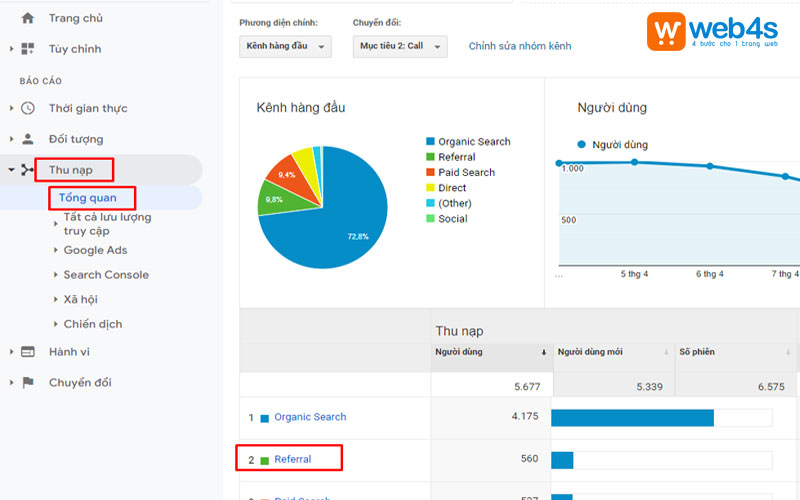
Task: Click new users total 5.339
Action: 649,386
